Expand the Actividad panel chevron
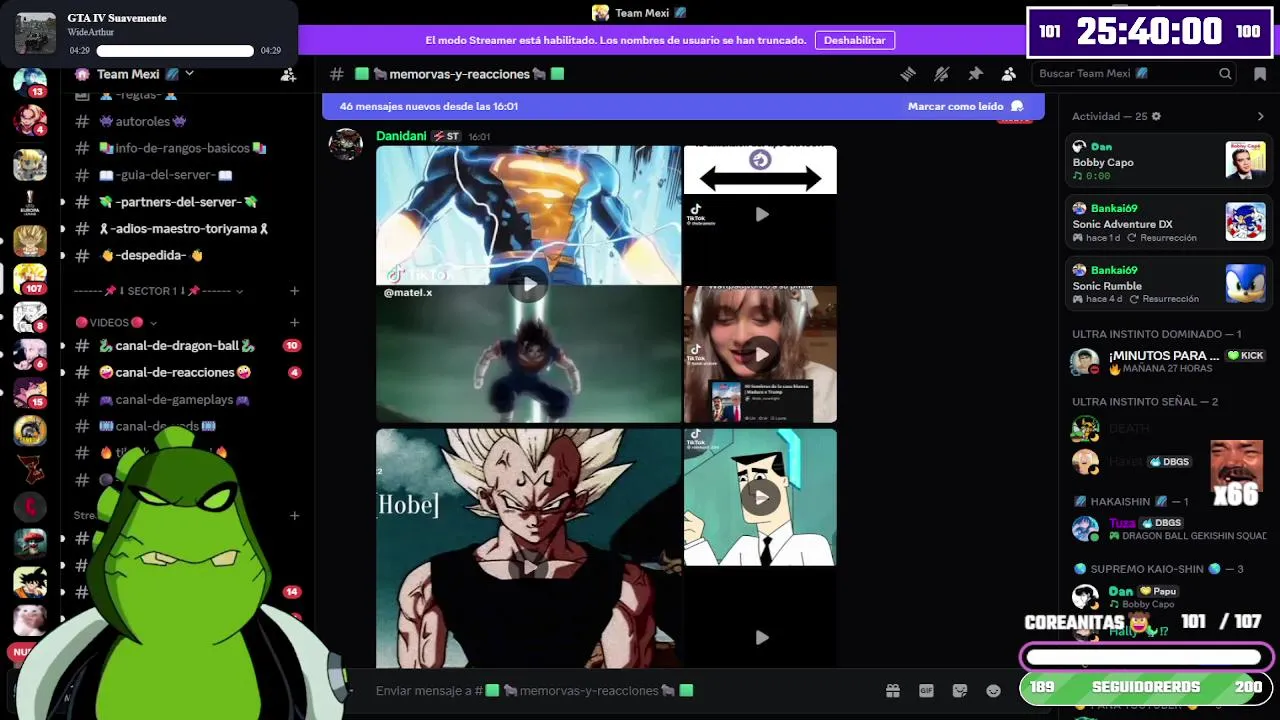The width and height of the screenshot is (1280, 720). coord(1260,116)
